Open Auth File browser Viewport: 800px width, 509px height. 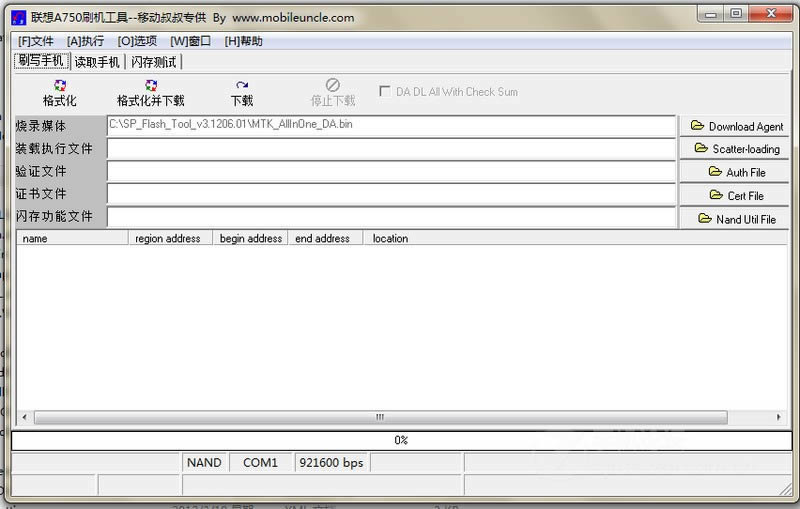click(x=735, y=172)
